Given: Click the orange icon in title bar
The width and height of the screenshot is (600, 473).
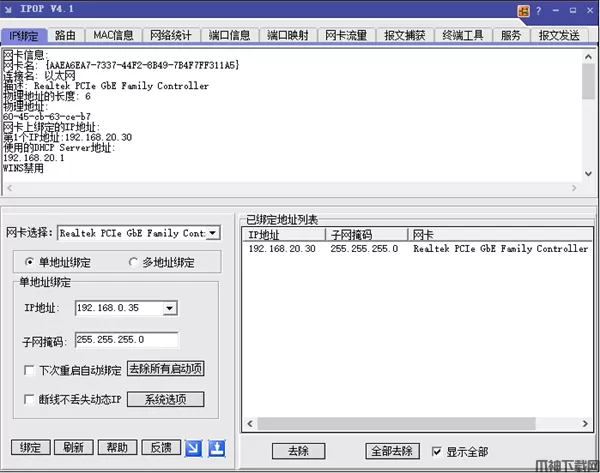Looking at the screenshot, I should (x=523, y=11).
